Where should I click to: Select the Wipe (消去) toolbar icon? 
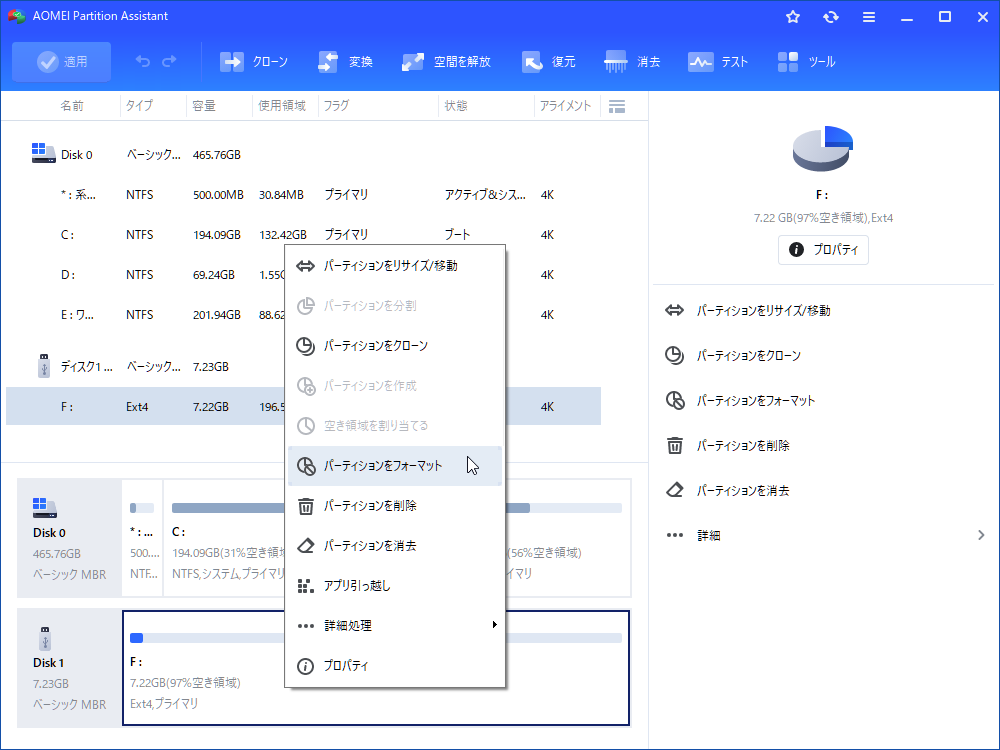[x=616, y=62]
